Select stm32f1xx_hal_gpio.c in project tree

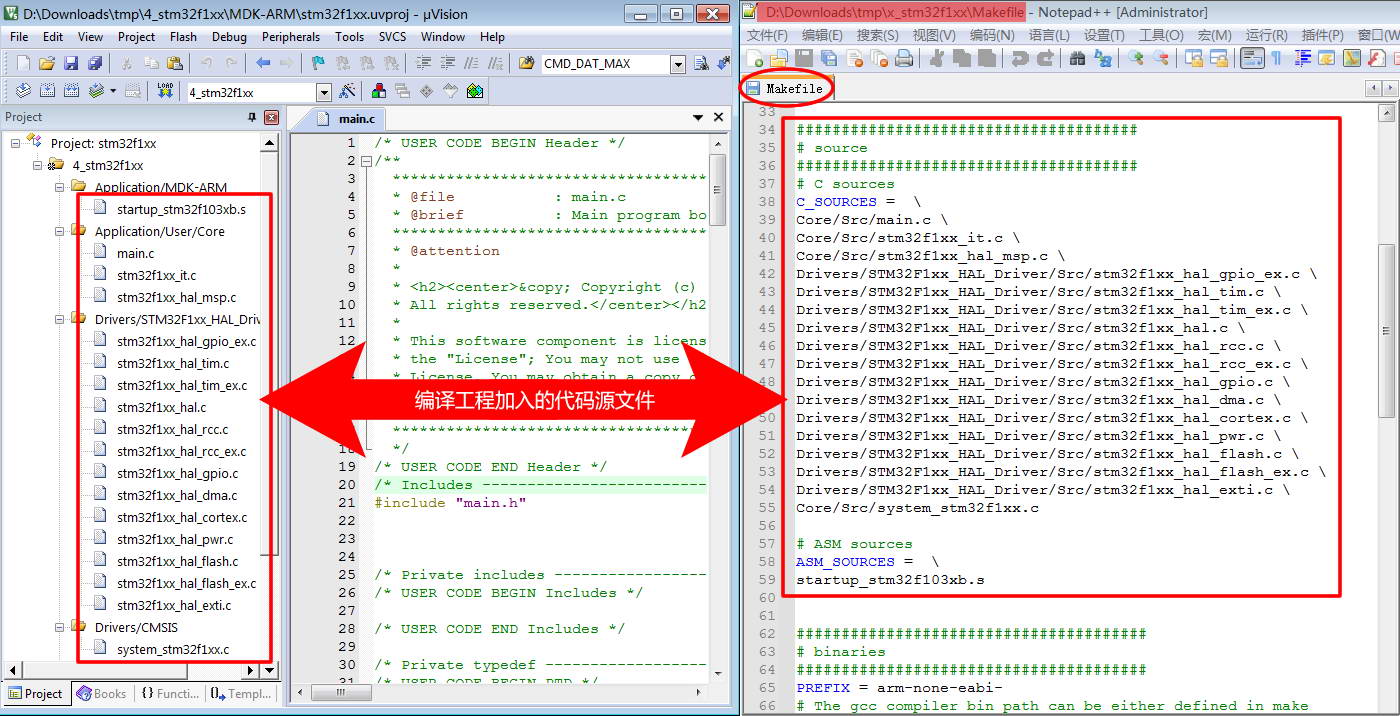177,473
